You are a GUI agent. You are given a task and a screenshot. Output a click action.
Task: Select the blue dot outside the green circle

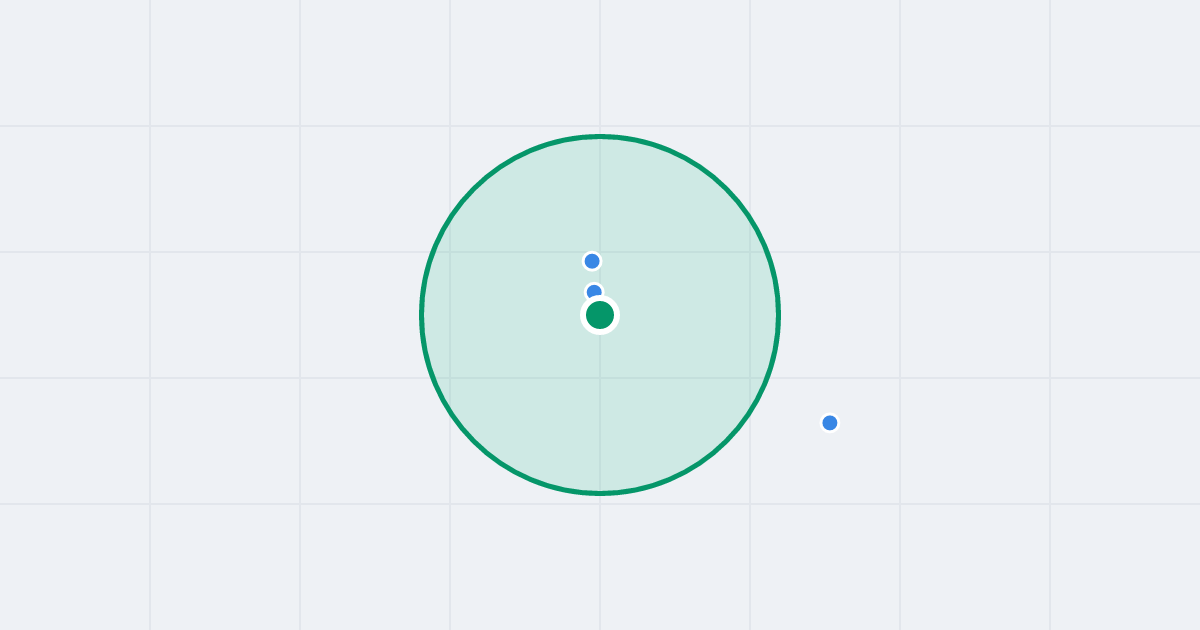830,423
